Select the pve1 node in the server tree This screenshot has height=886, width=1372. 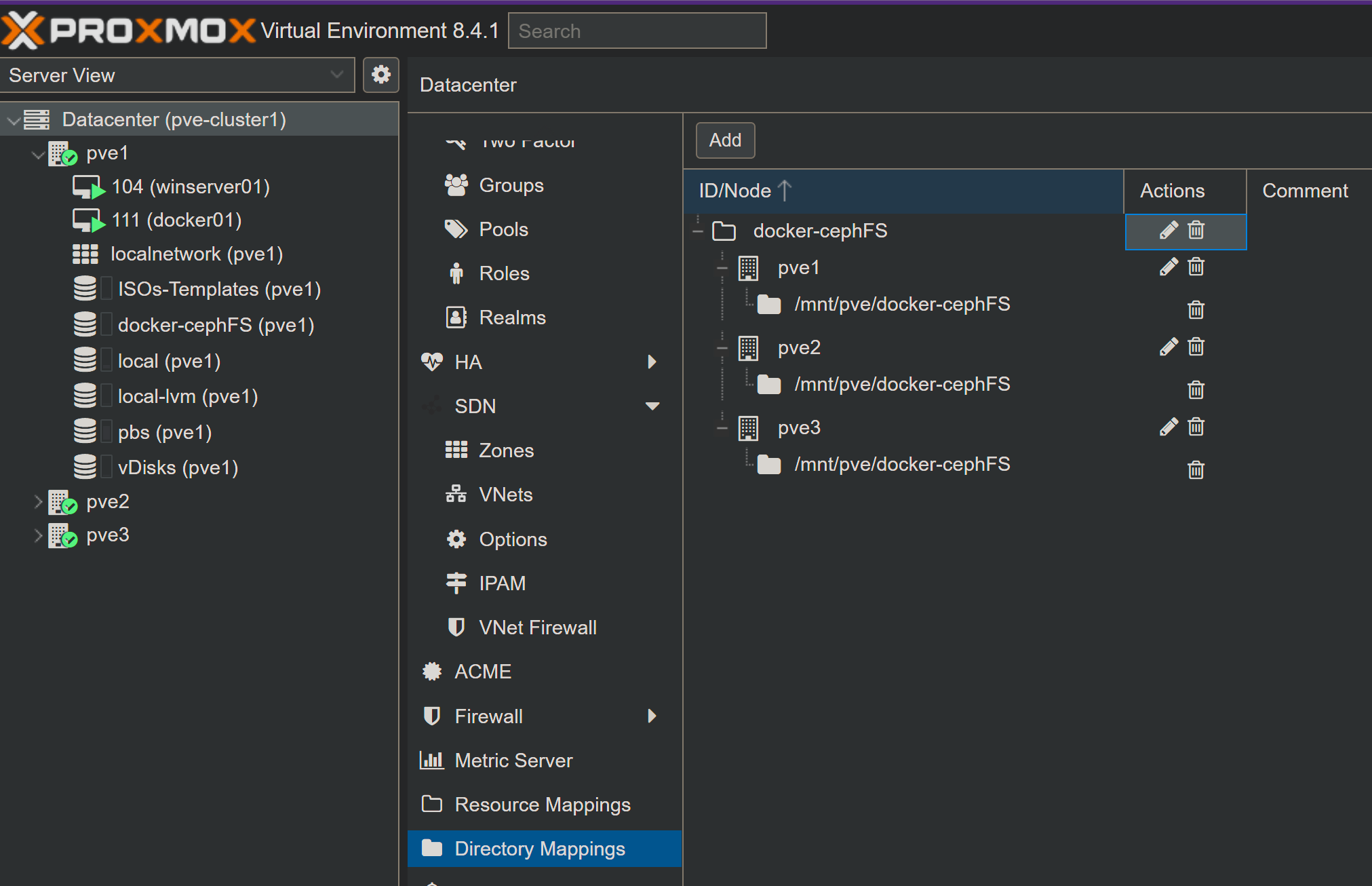[x=107, y=153]
